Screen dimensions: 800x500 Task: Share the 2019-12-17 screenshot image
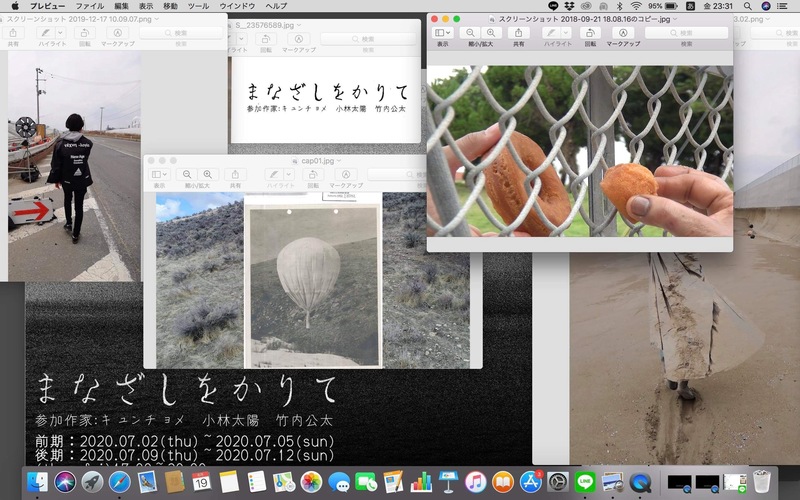pyautogui.click(x=13, y=33)
